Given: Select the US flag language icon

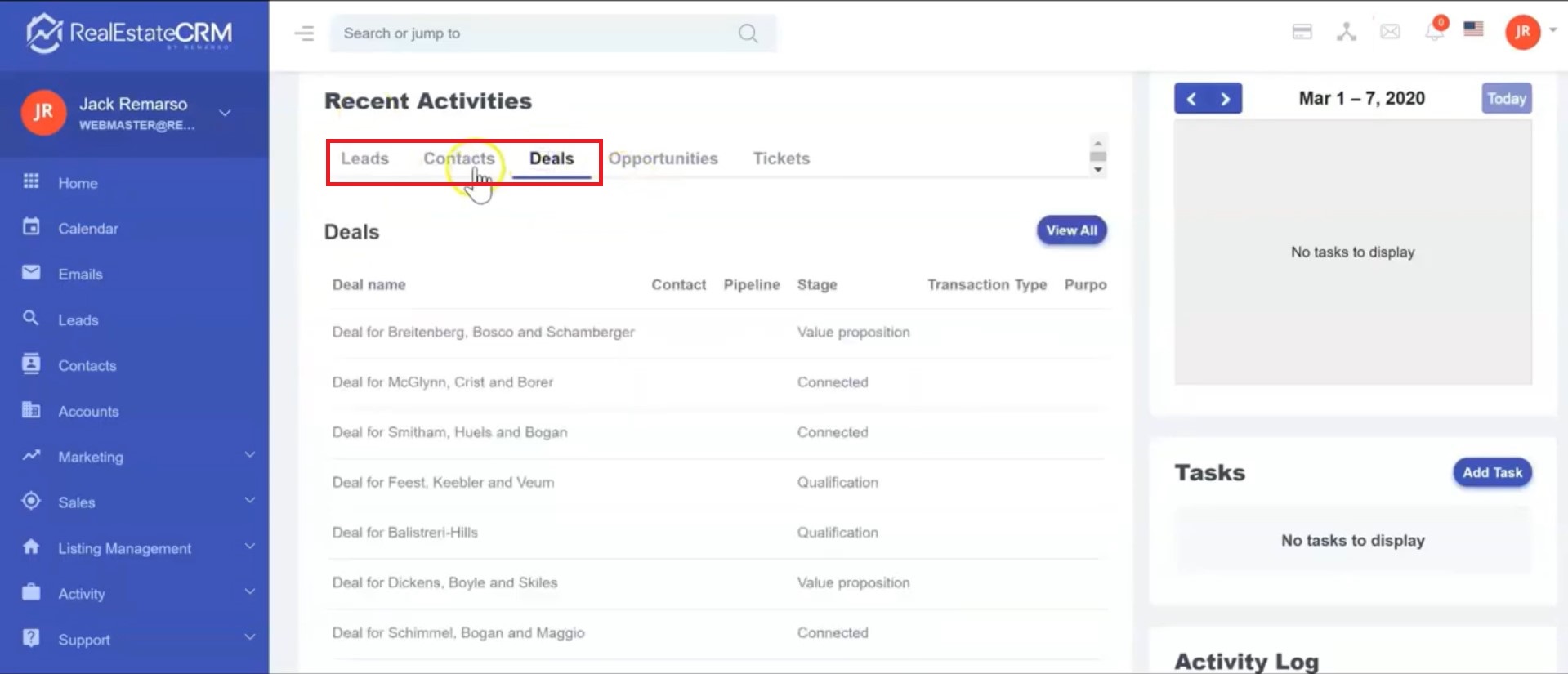Looking at the screenshot, I should click(1473, 29).
